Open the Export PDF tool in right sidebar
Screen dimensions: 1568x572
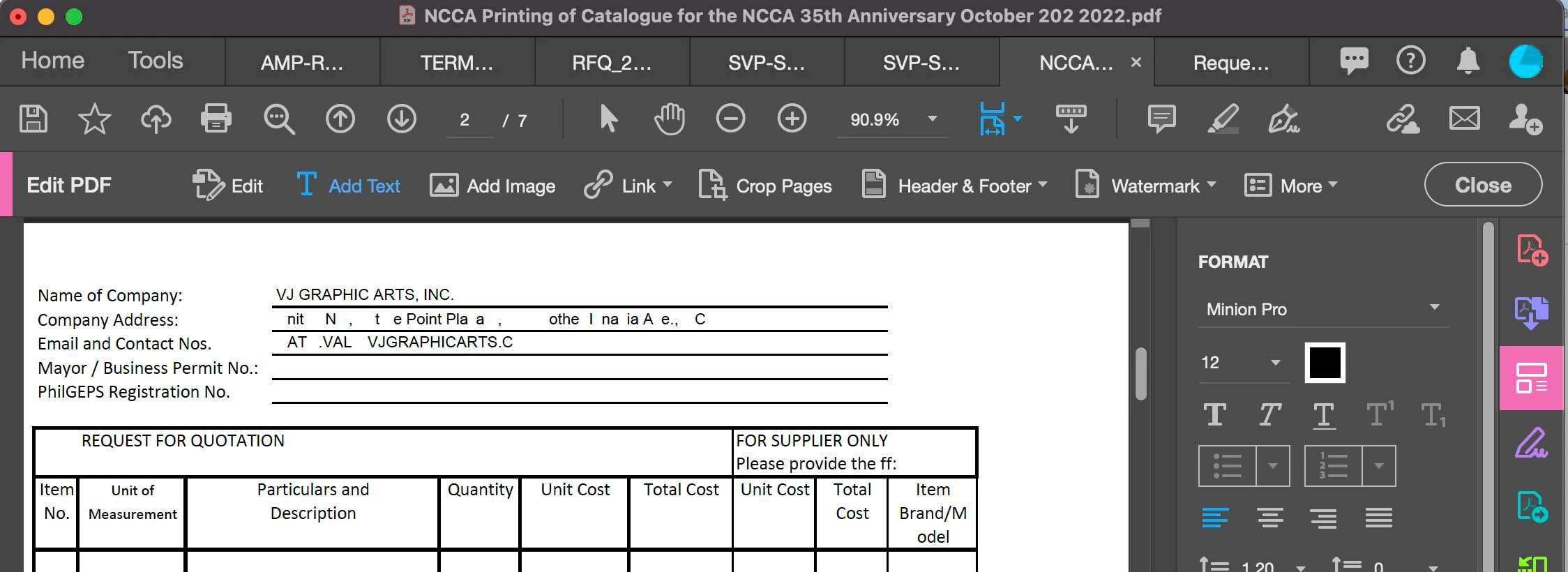coord(1532,313)
